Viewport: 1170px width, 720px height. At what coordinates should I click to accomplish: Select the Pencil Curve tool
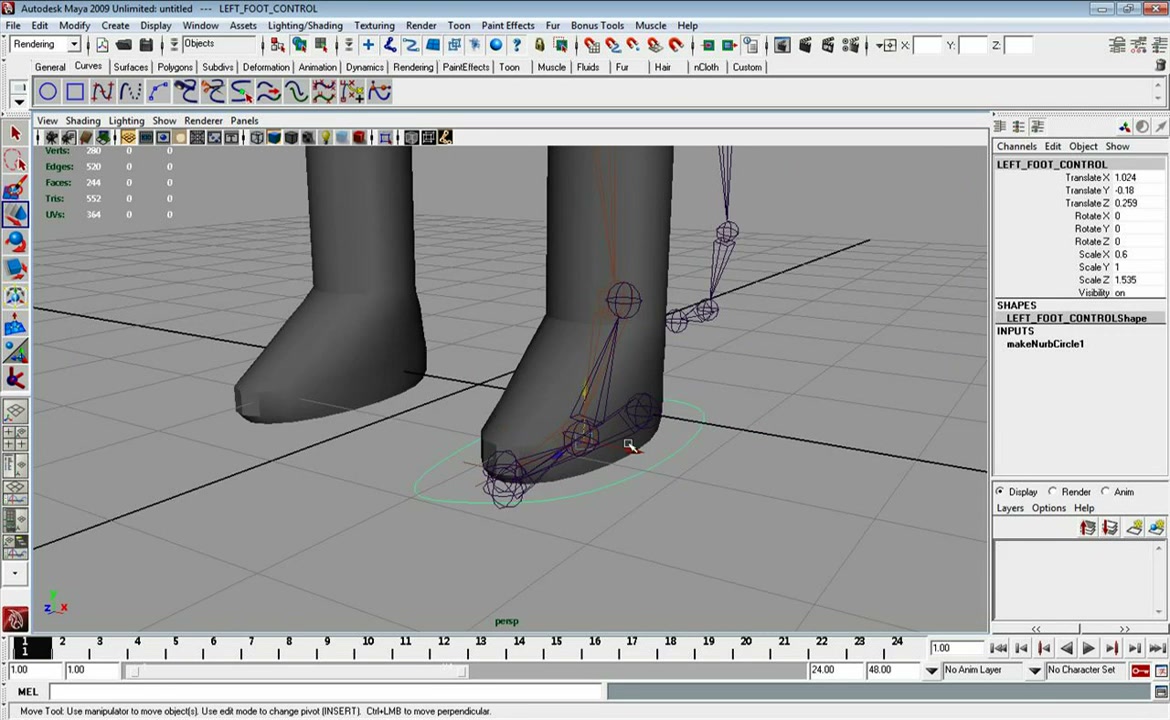point(131,92)
